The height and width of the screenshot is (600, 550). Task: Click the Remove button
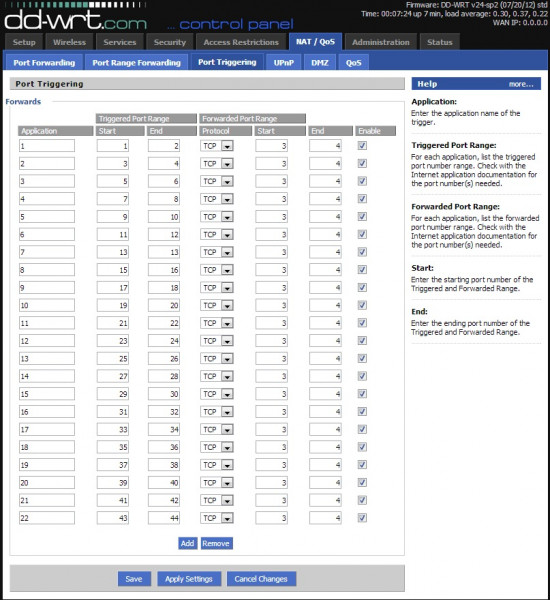click(216, 543)
